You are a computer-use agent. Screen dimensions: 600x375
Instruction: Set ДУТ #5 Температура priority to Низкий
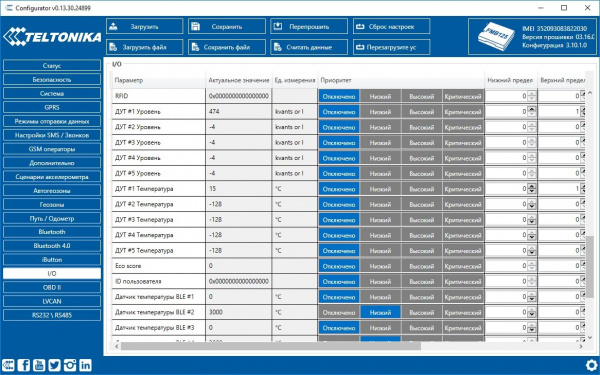pyautogui.click(x=380, y=251)
